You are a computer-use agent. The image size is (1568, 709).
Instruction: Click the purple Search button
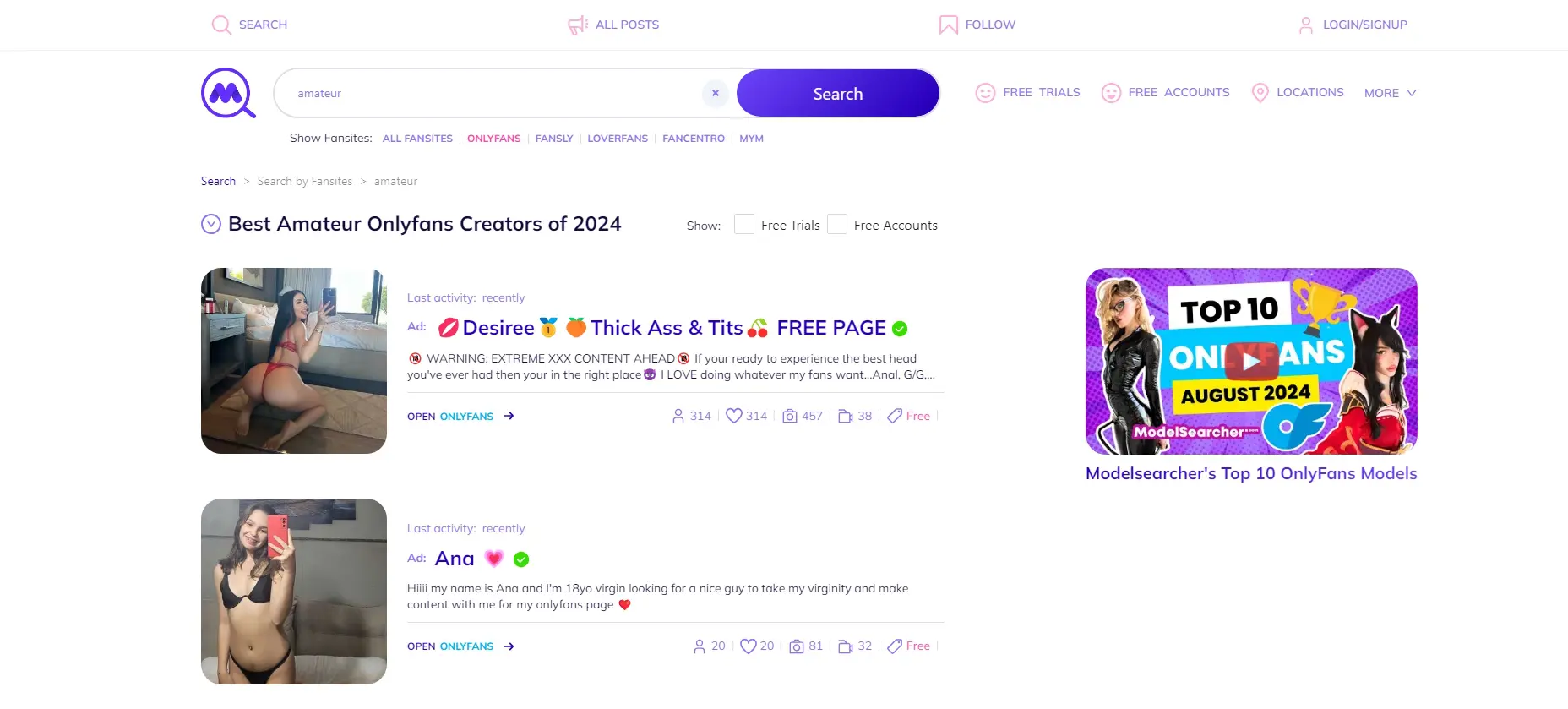click(x=838, y=93)
